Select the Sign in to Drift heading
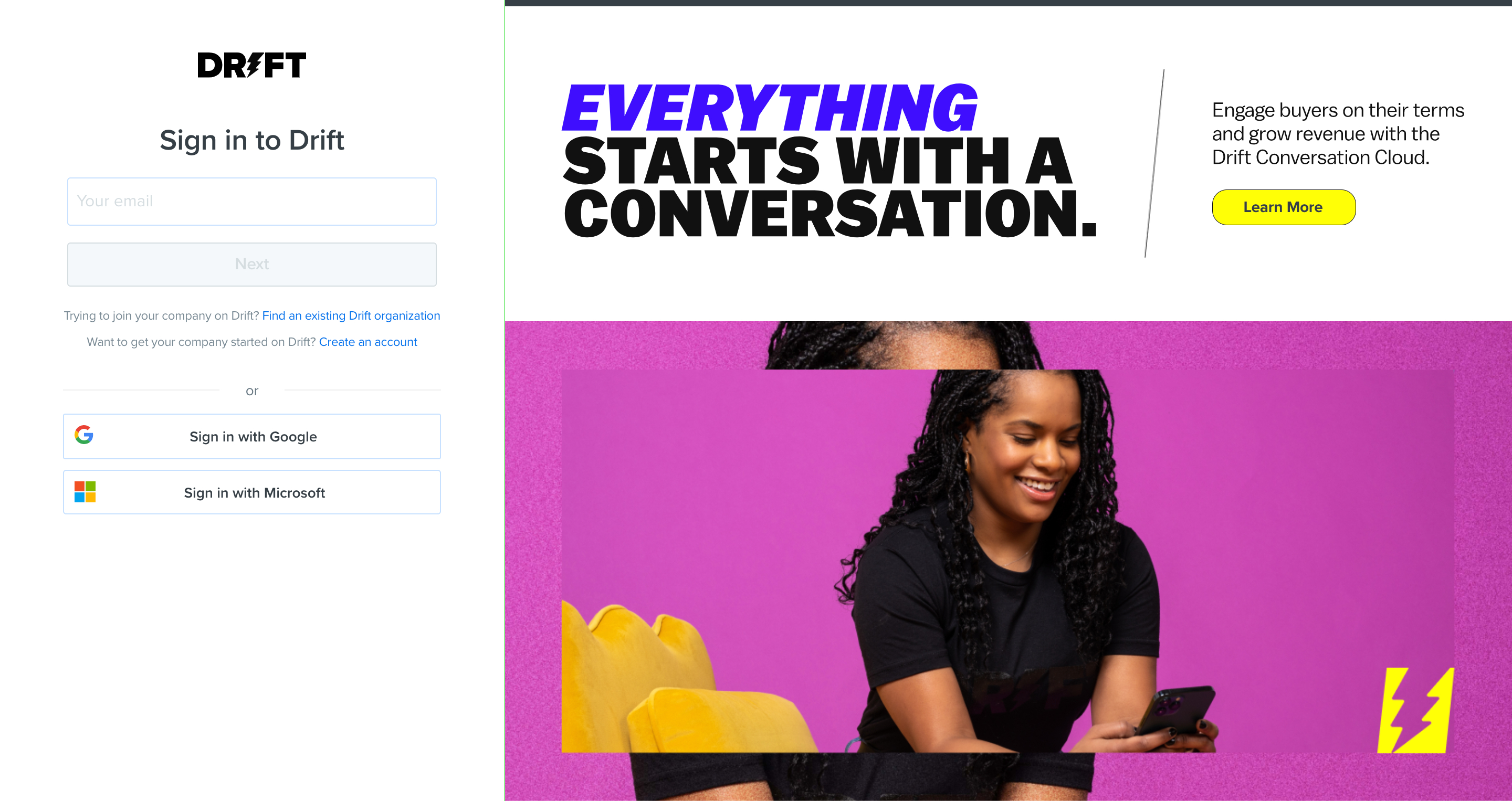This screenshot has height=801, width=1512. [x=252, y=140]
